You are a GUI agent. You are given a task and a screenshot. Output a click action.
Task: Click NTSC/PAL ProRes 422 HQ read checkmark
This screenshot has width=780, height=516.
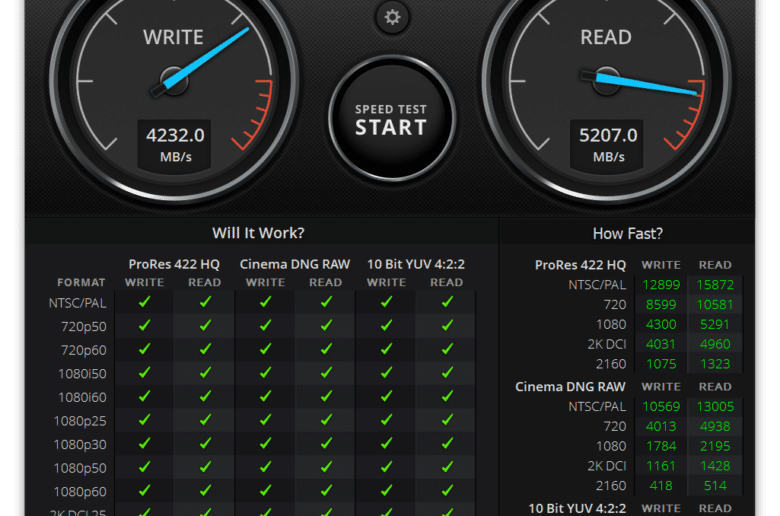(x=205, y=302)
